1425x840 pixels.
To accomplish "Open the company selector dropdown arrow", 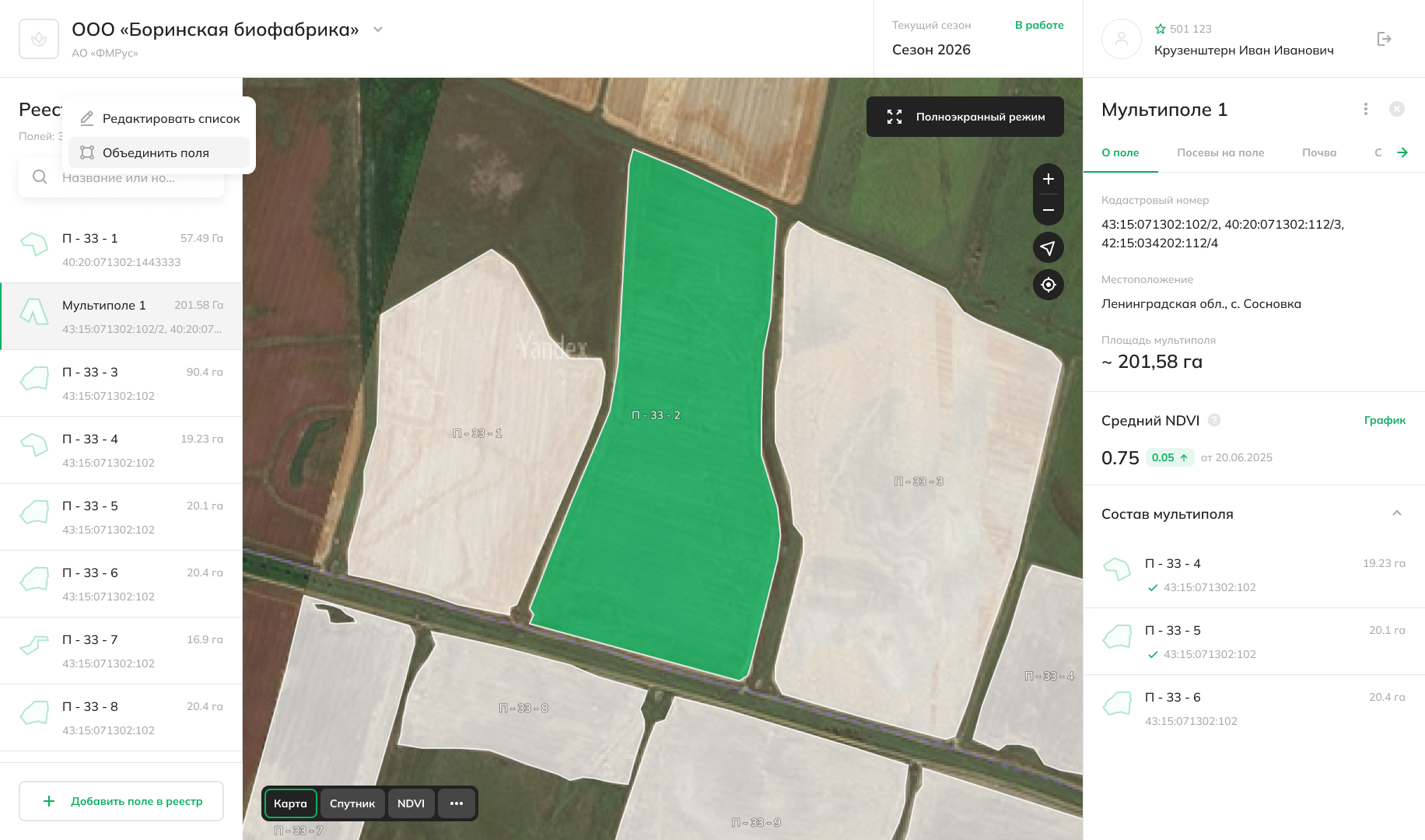I will [x=378, y=30].
